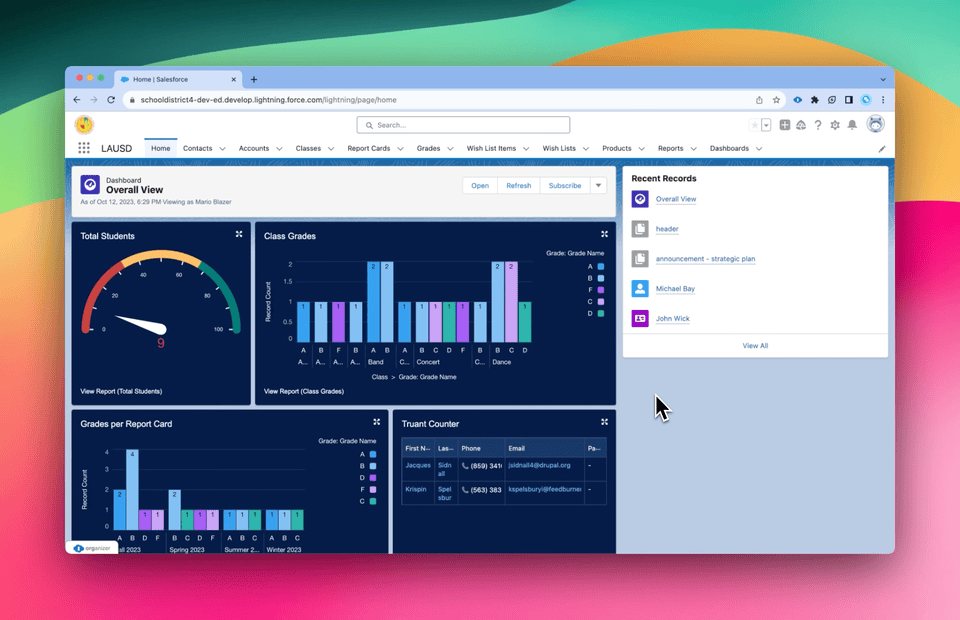Expand the Dashboards tab dropdown
The image size is (960, 620).
tap(759, 149)
